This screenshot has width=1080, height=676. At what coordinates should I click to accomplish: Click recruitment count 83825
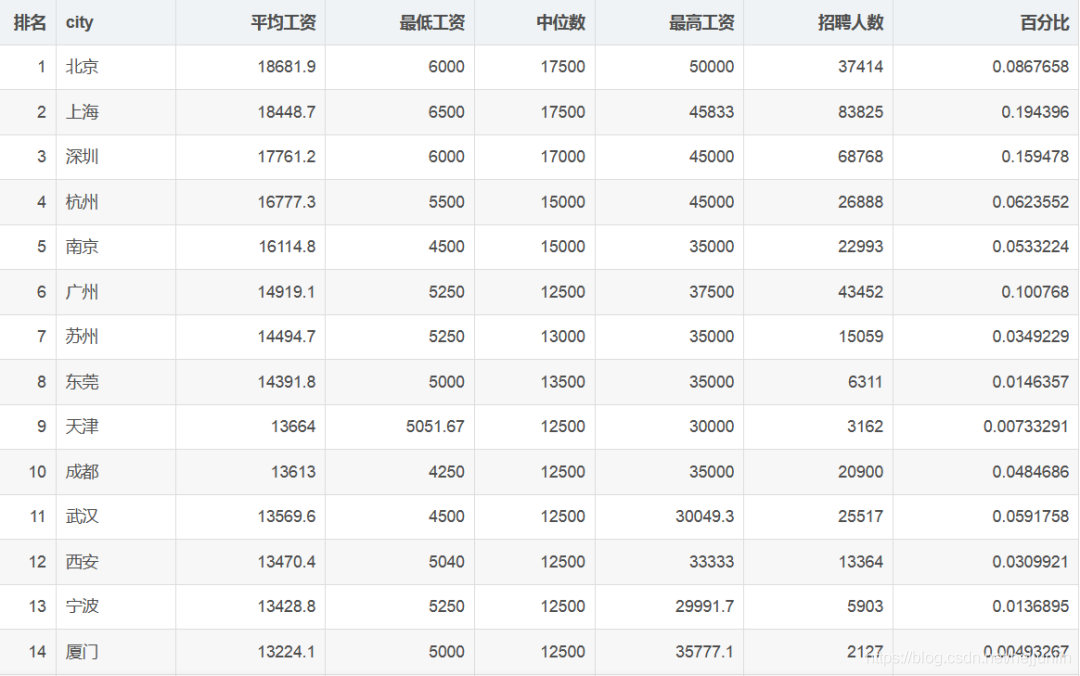click(x=860, y=112)
